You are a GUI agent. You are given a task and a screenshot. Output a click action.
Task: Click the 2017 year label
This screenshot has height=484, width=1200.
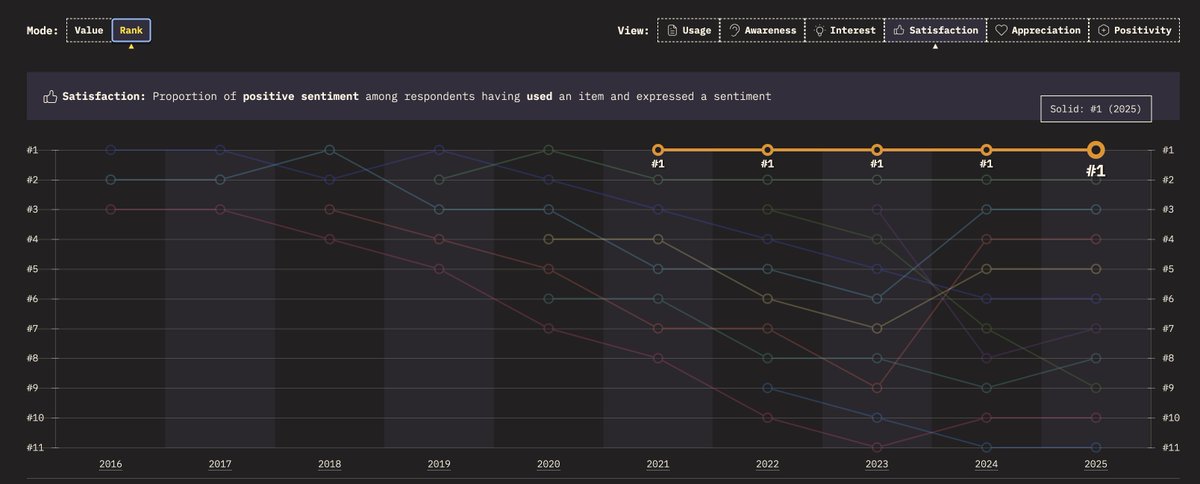pyautogui.click(x=219, y=464)
